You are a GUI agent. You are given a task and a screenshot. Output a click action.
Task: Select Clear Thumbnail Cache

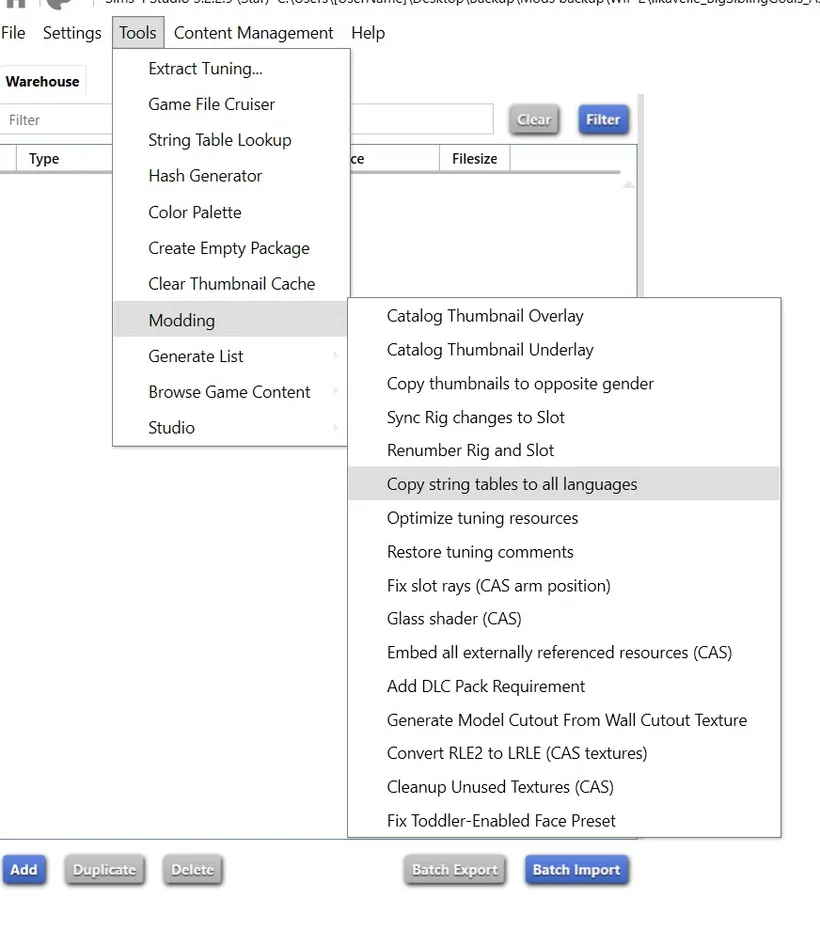point(230,283)
